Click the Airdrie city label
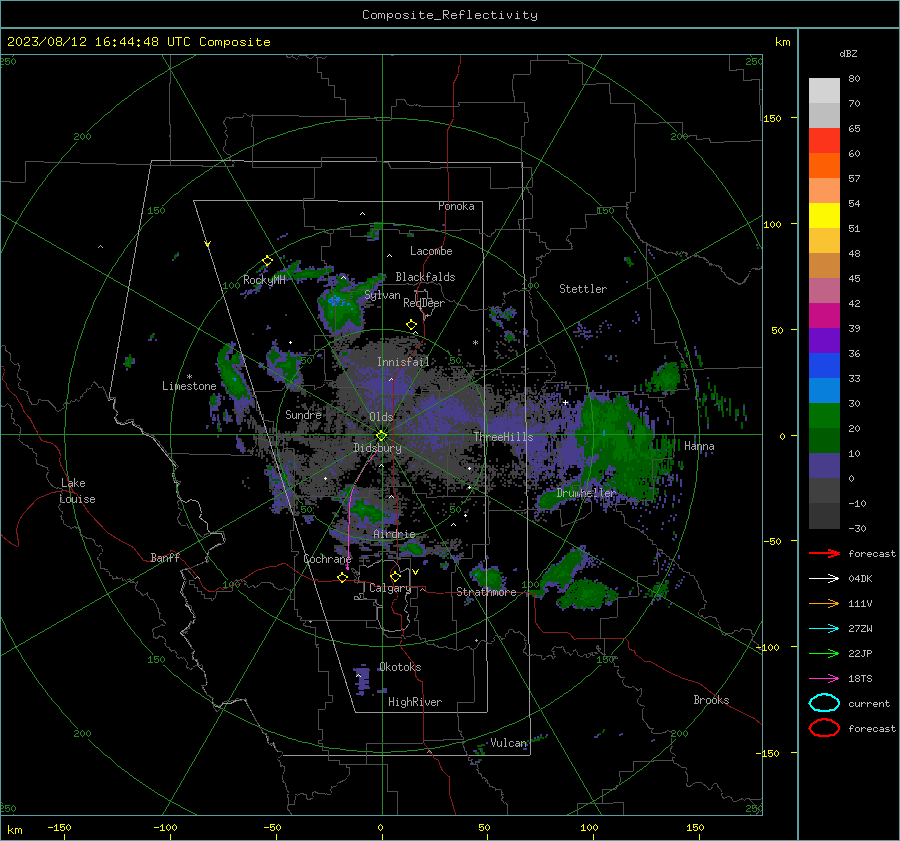The width and height of the screenshot is (900, 841). coord(394,534)
